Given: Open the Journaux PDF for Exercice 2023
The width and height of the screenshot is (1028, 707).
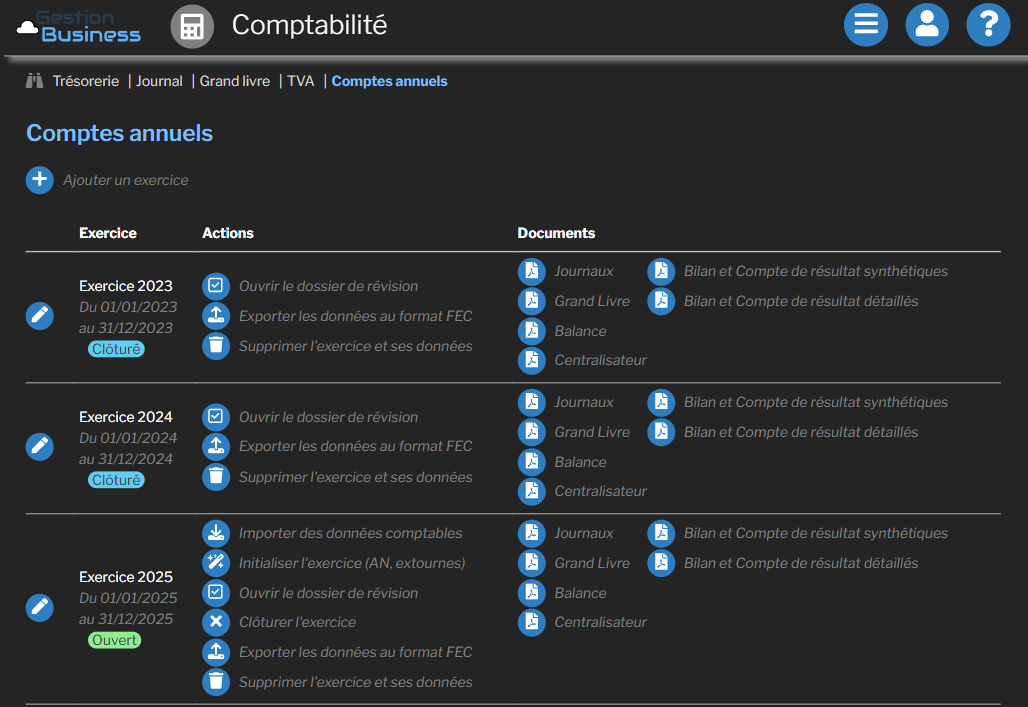Looking at the screenshot, I should tap(532, 271).
